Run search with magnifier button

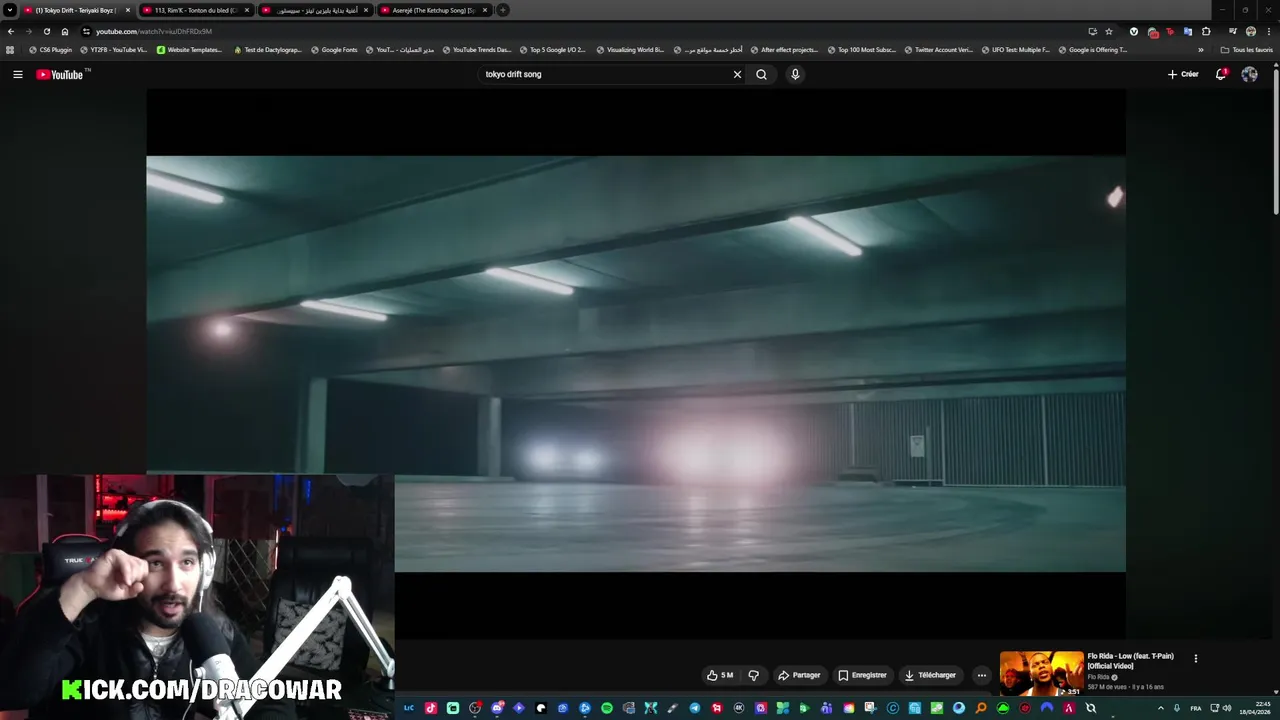[761, 74]
